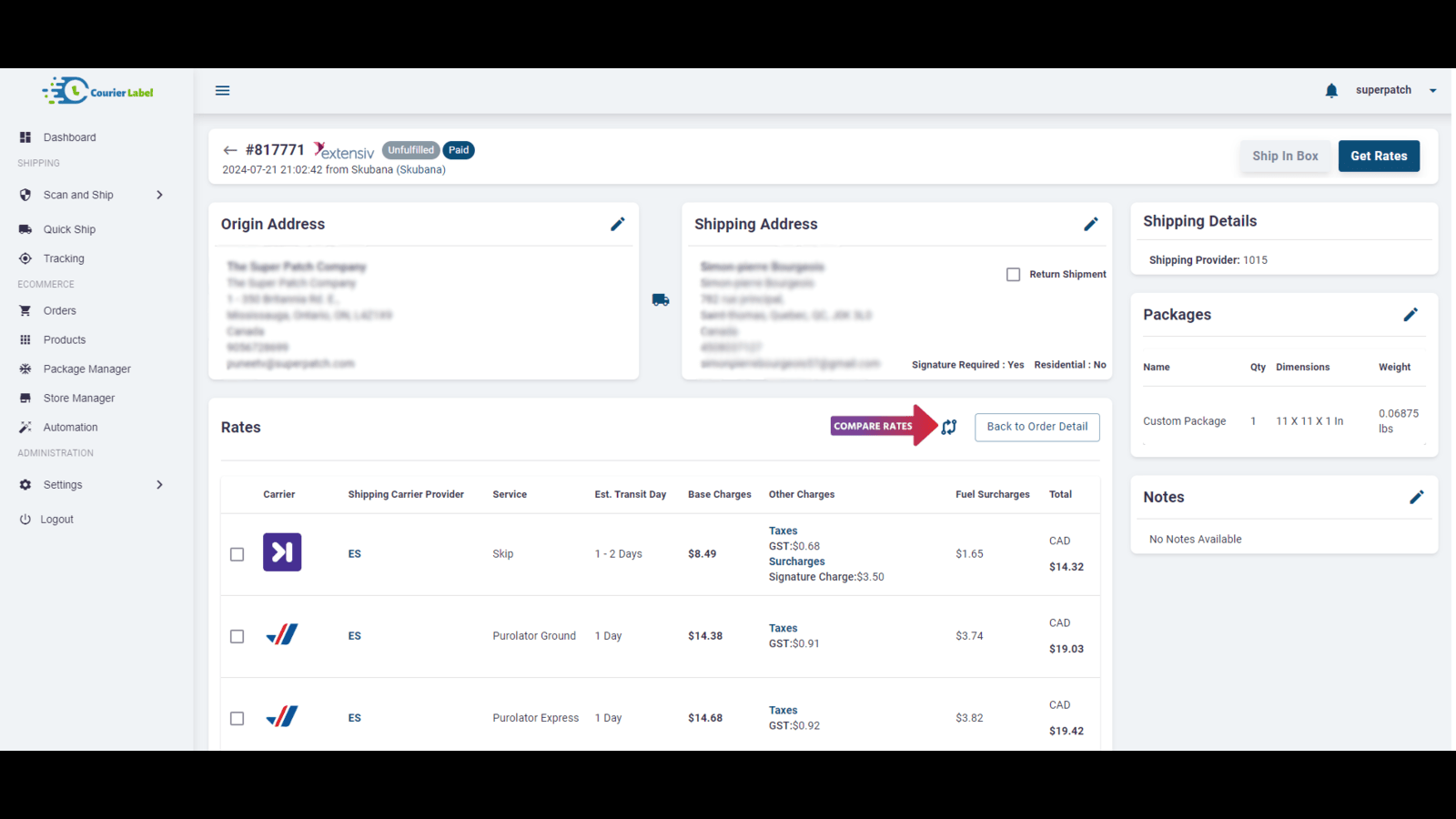Click the Shipping Carrier Provider column header
The height and width of the screenshot is (819, 1456).
[406, 494]
